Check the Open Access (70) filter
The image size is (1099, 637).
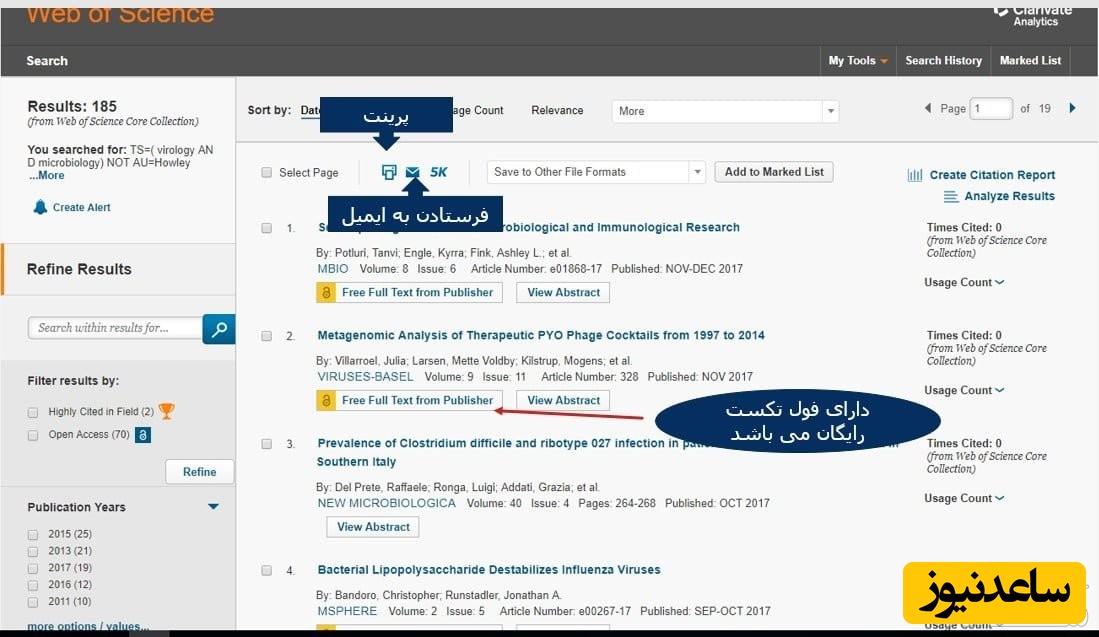[x=32, y=435]
